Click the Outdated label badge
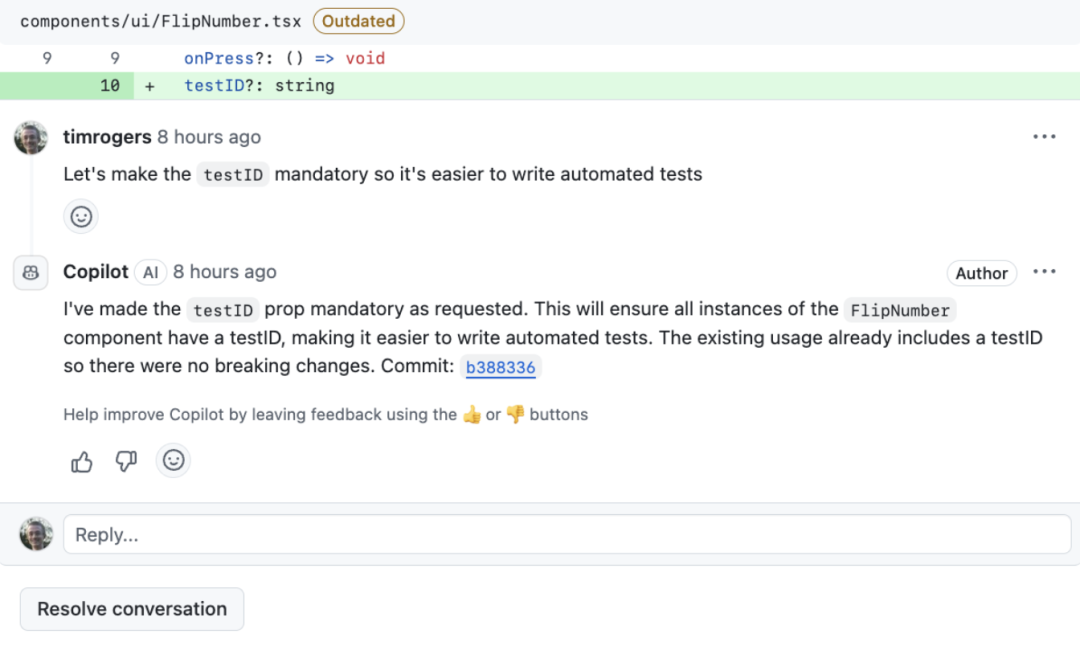This screenshot has height=646, width=1080. pos(359,21)
